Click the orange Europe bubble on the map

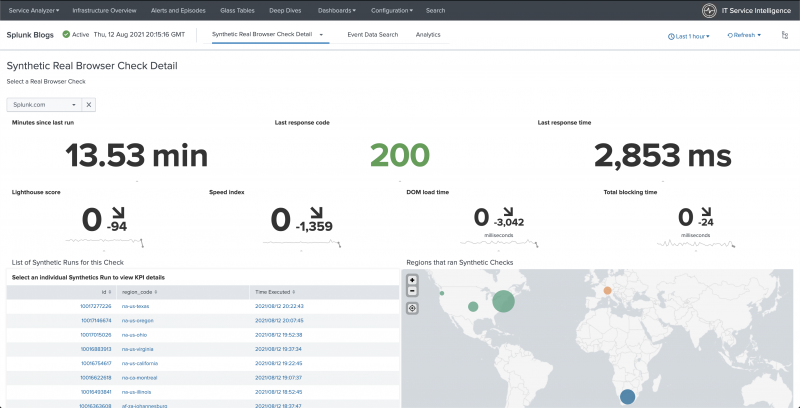[608, 291]
